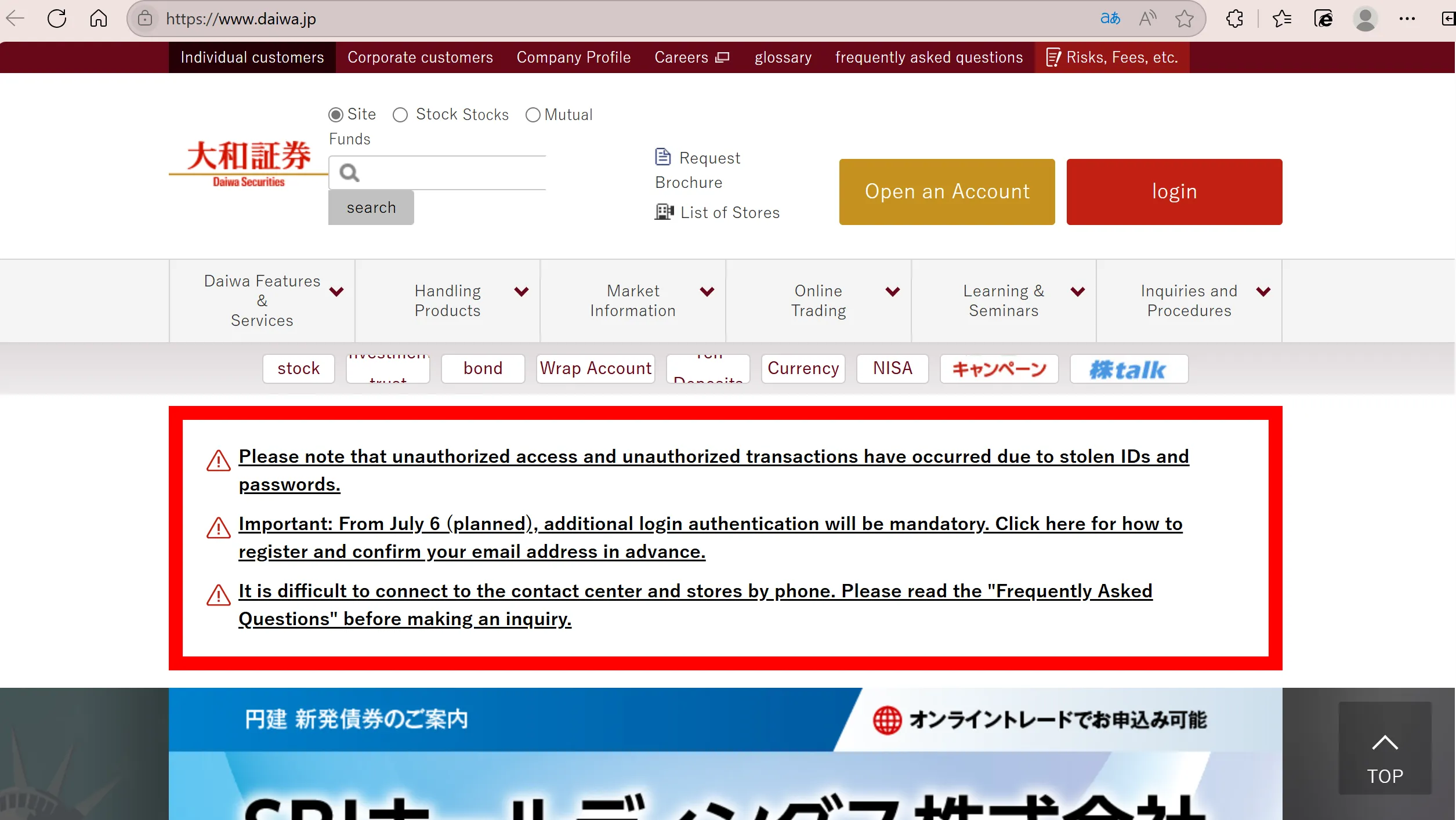Click the scroll-to-TOP arrow button
The height and width of the screenshot is (820, 1456).
[x=1385, y=748]
